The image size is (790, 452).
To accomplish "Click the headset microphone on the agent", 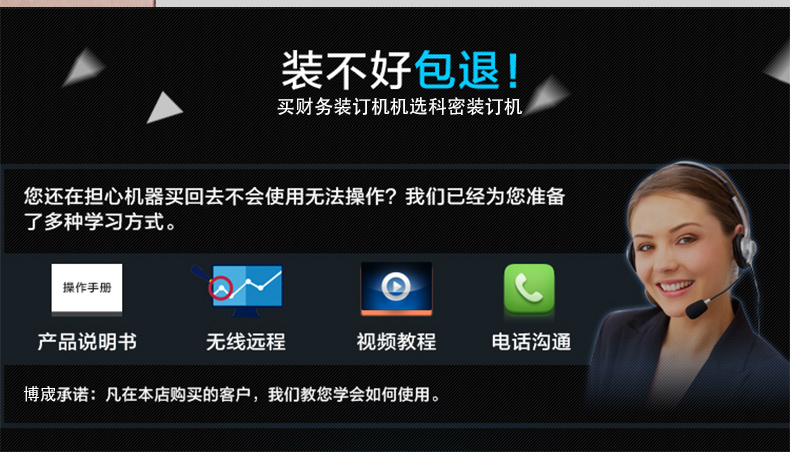I will [x=697, y=308].
